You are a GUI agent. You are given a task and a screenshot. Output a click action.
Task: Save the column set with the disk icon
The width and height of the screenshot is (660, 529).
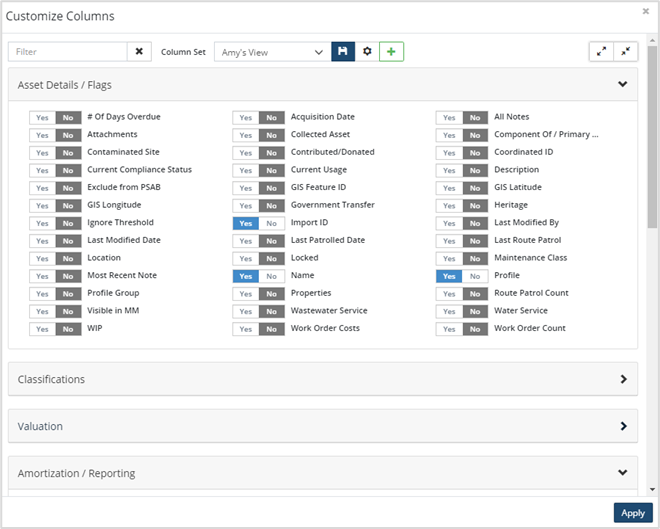coord(343,51)
